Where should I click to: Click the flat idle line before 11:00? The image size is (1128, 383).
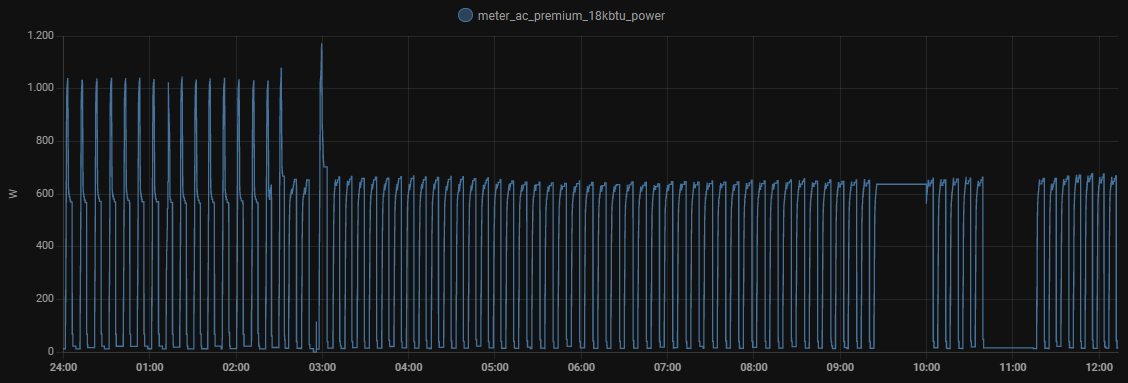pos(1009,348)
